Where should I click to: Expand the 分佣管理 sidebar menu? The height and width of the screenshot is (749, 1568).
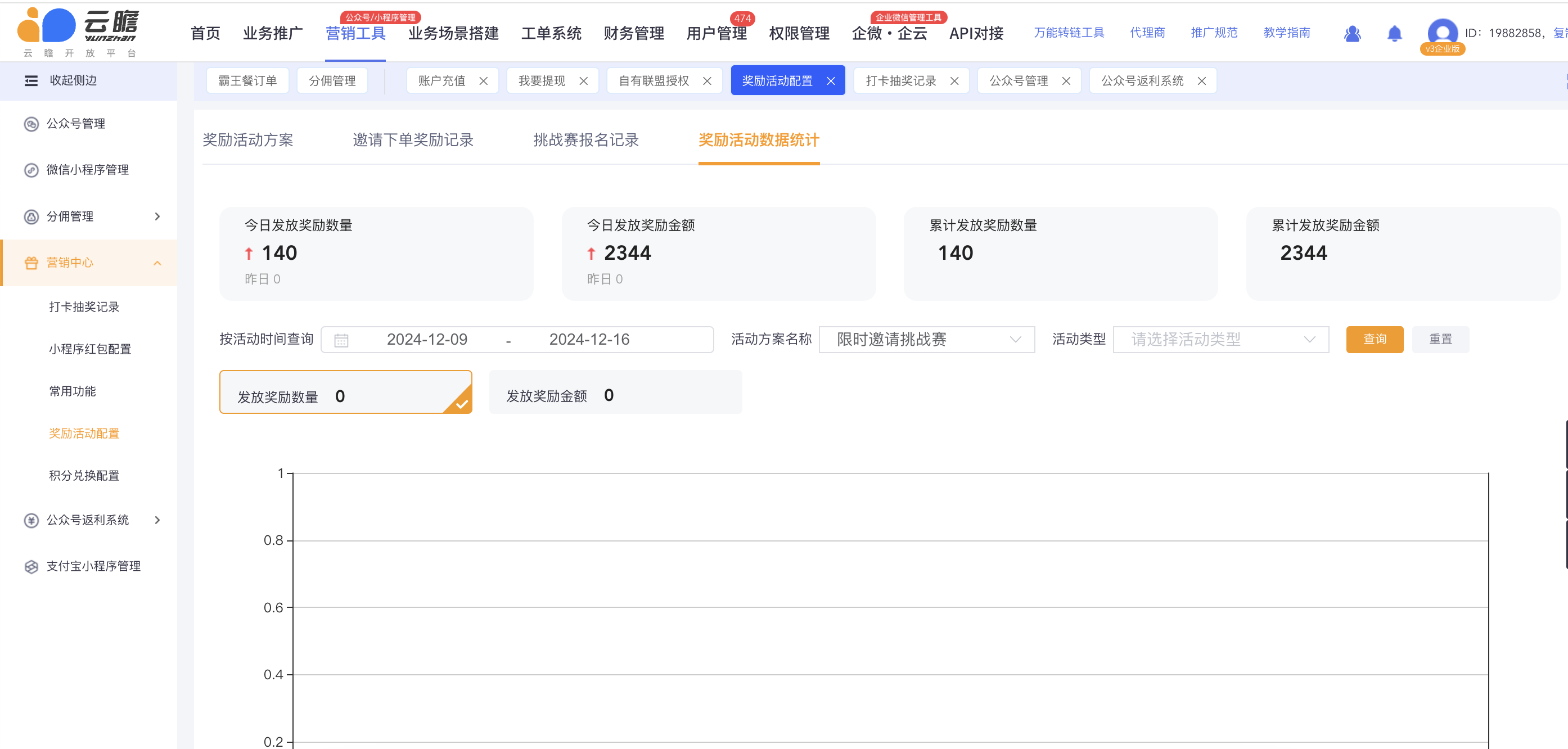(x=157, y=216)
